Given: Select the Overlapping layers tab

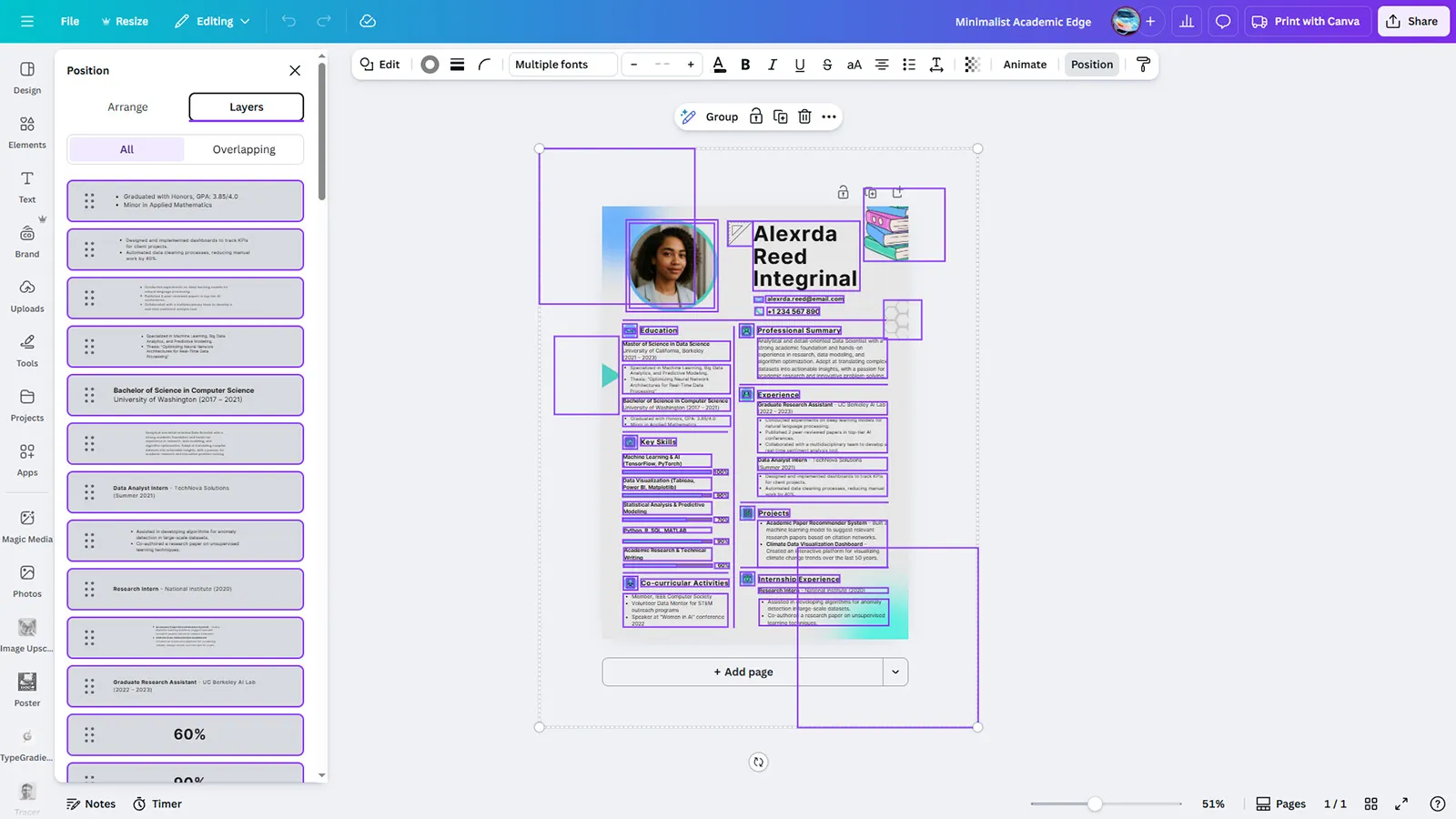Looking at the screenshot, I should point(244,149).
